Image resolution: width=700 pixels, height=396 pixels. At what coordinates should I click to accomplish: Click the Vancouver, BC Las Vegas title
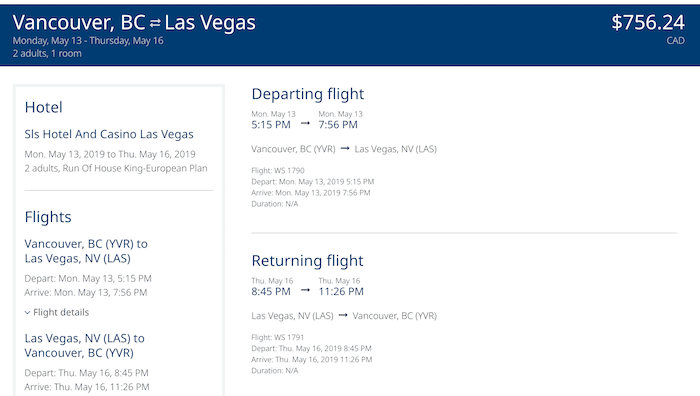coord(134,23)
